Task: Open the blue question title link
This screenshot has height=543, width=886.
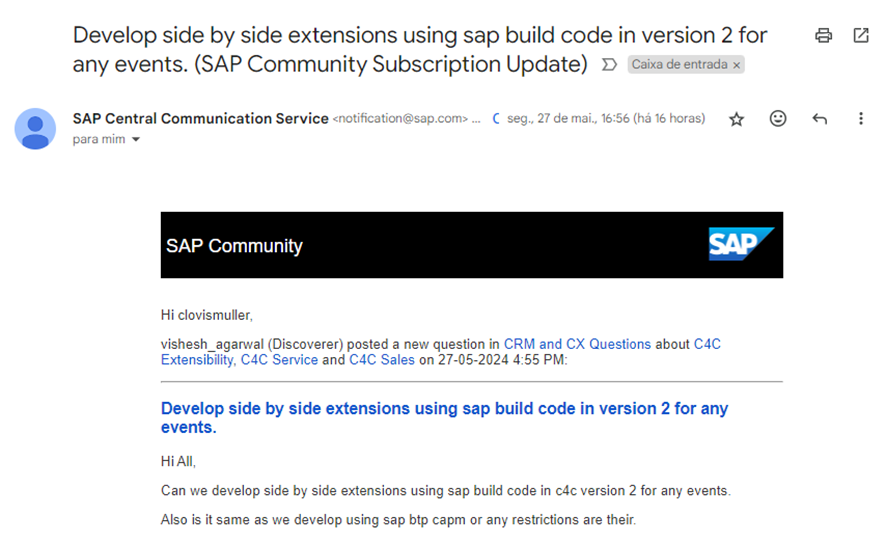Action: point(444,418)
